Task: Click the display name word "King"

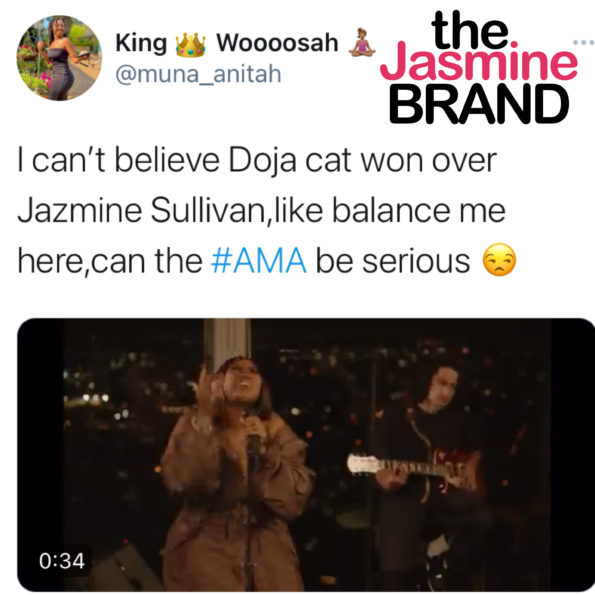Action: (x=141, y=43)
